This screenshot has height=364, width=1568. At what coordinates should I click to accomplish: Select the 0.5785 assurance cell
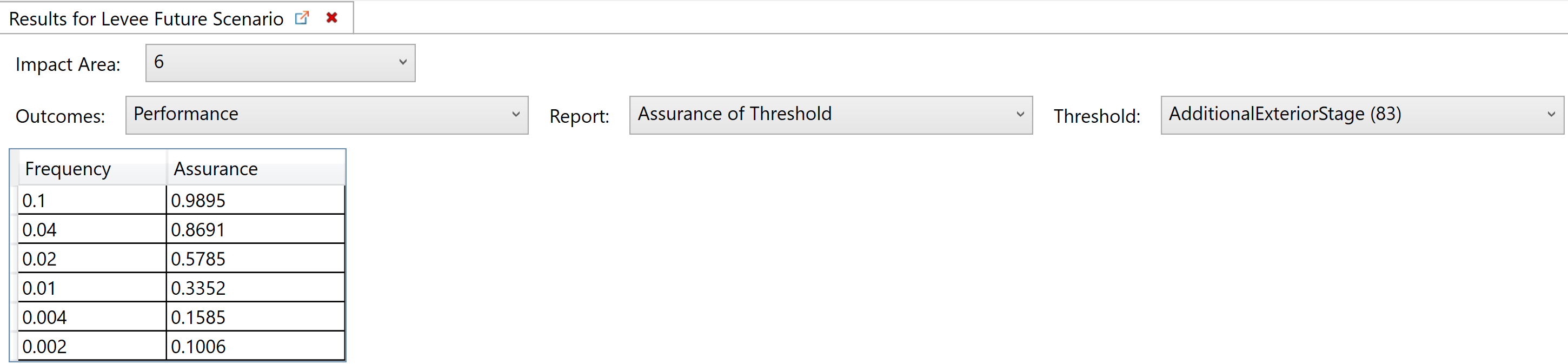point(255,258)
